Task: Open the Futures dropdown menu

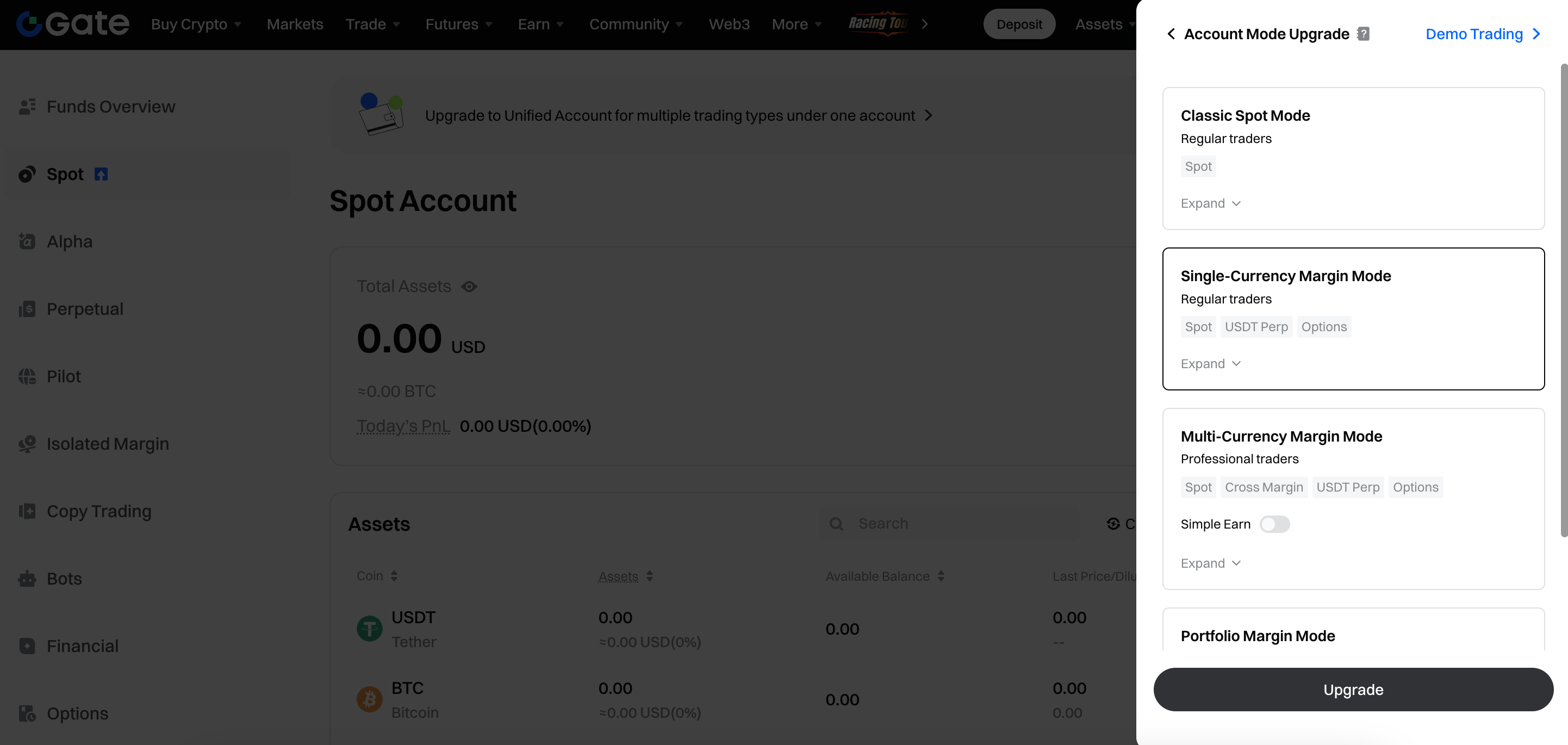Action: (x=458, y=24)
